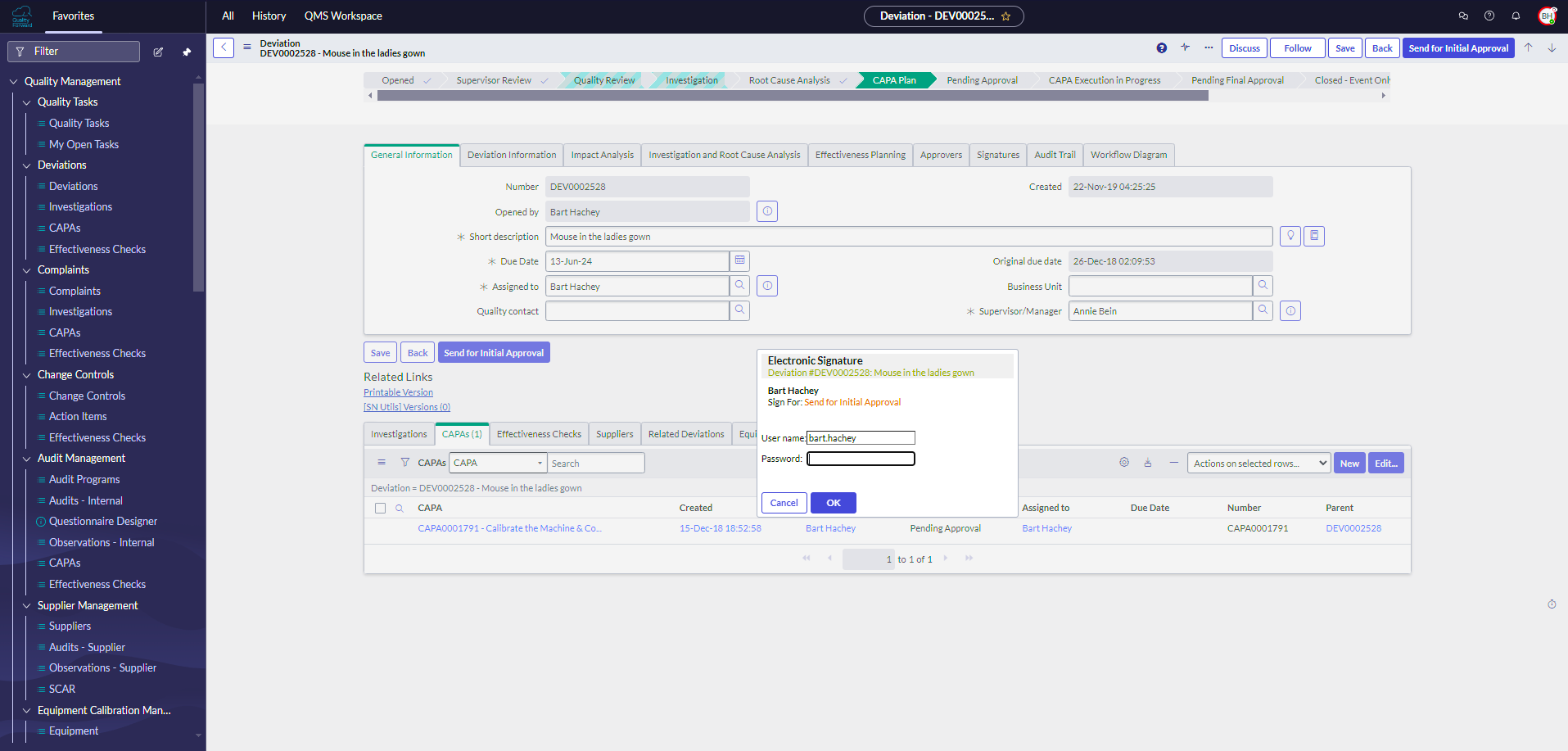Collapse the Change Controls navigation group
Screen dimensions: 1568x751
26,375
